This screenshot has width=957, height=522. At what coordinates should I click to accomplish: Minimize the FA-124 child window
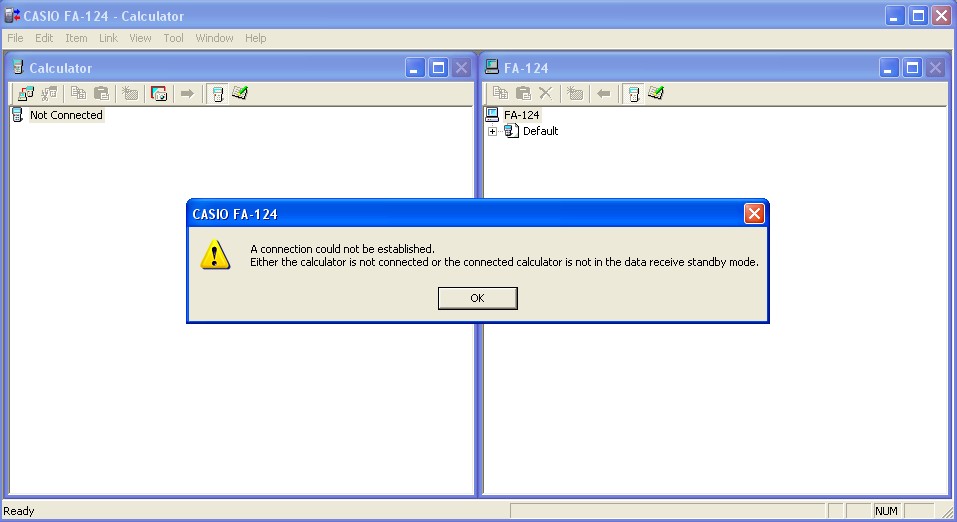click(889, 68)
